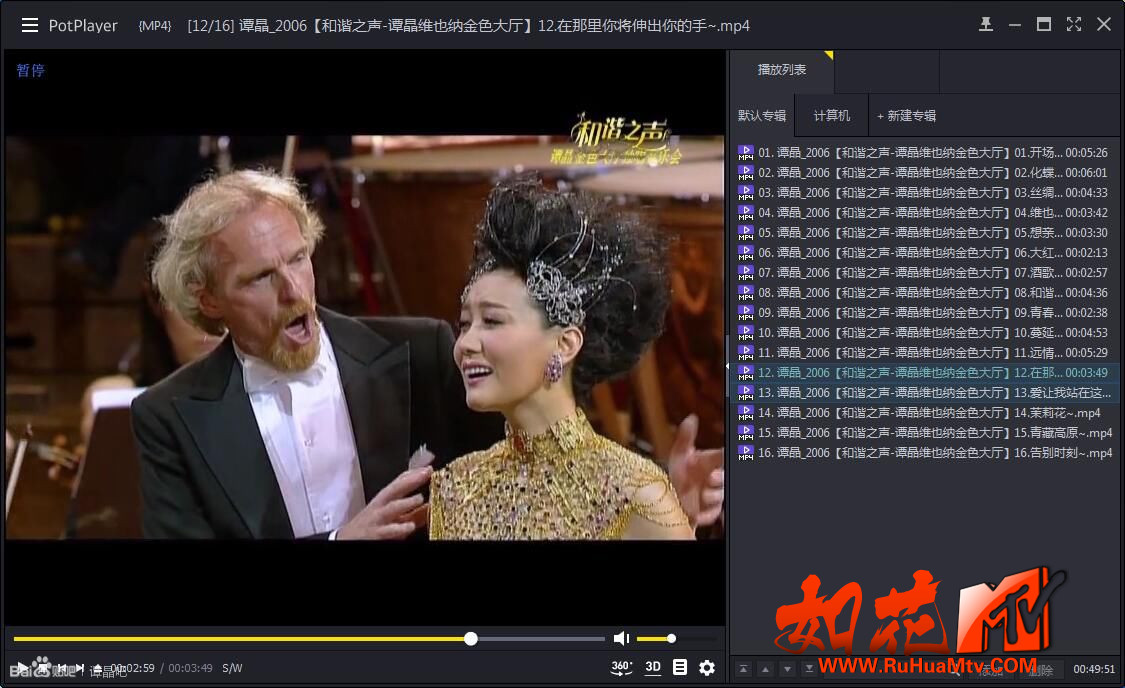The image size is (1125, 688).
Task: Click the playlist panel collapse handle
Action: click(728, 366)
